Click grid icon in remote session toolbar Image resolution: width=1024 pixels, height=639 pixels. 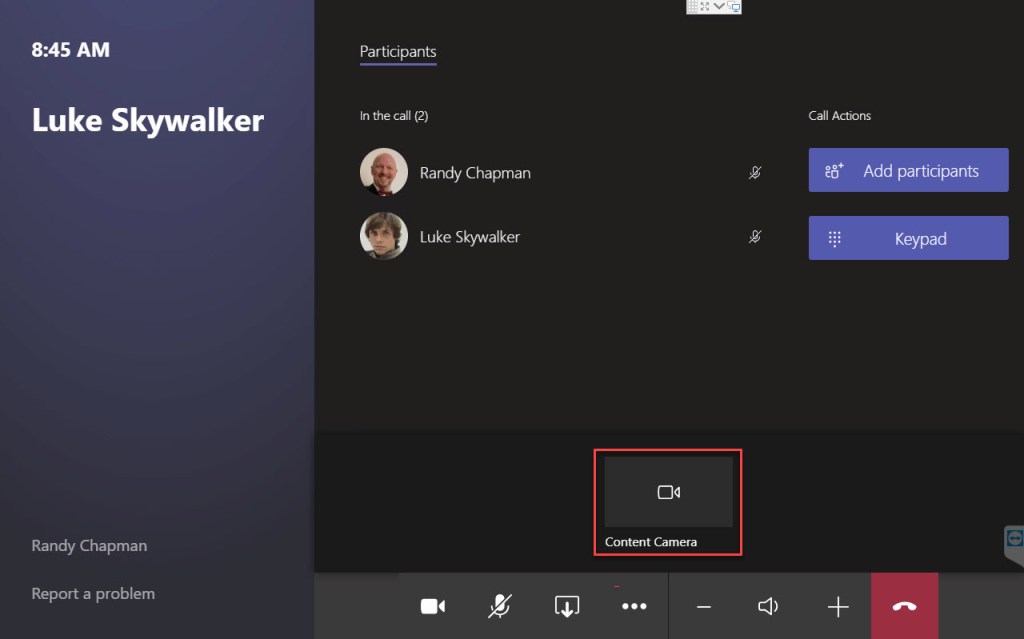click(x=692, y=7)
